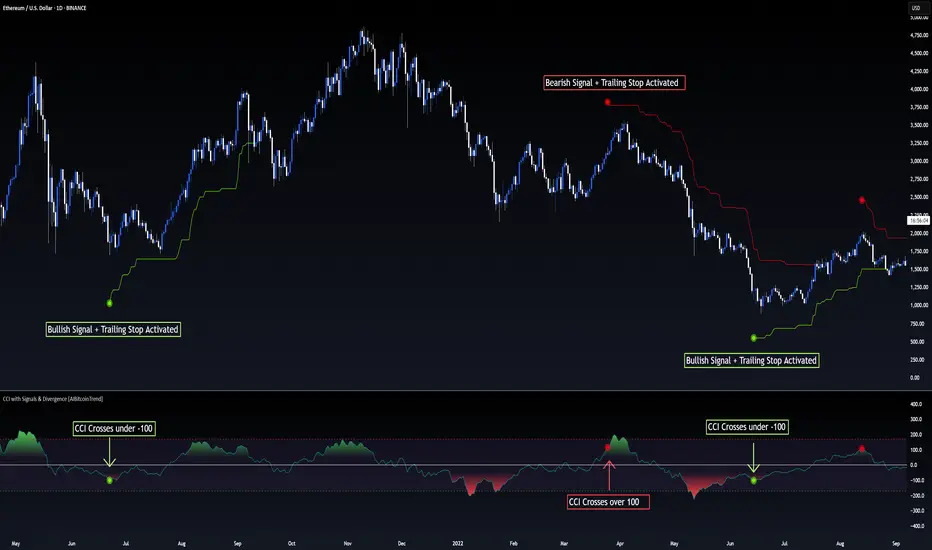Select red bearish signal dot above August price candles

point(862,200)
